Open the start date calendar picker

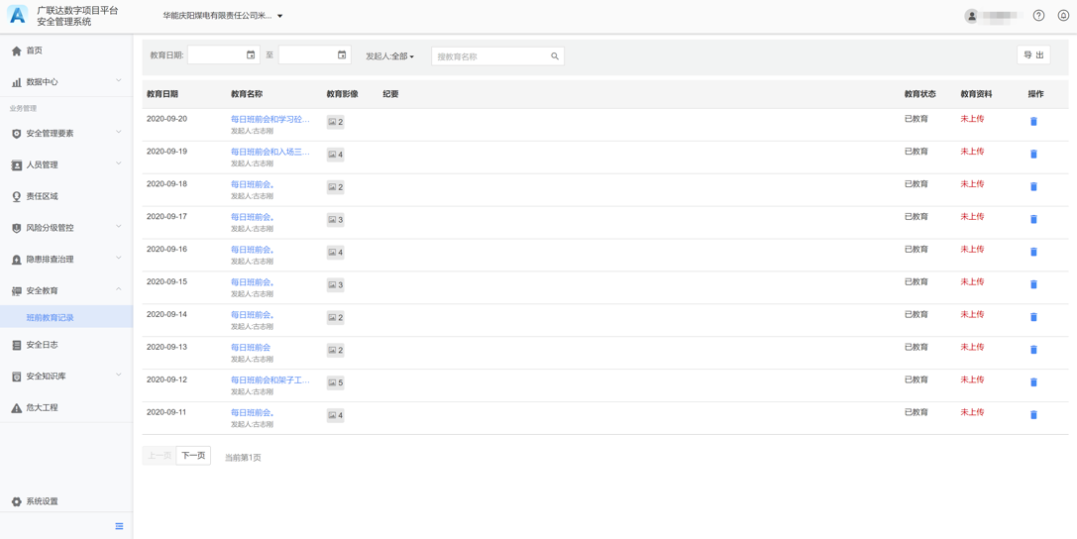tap(251, 55)
